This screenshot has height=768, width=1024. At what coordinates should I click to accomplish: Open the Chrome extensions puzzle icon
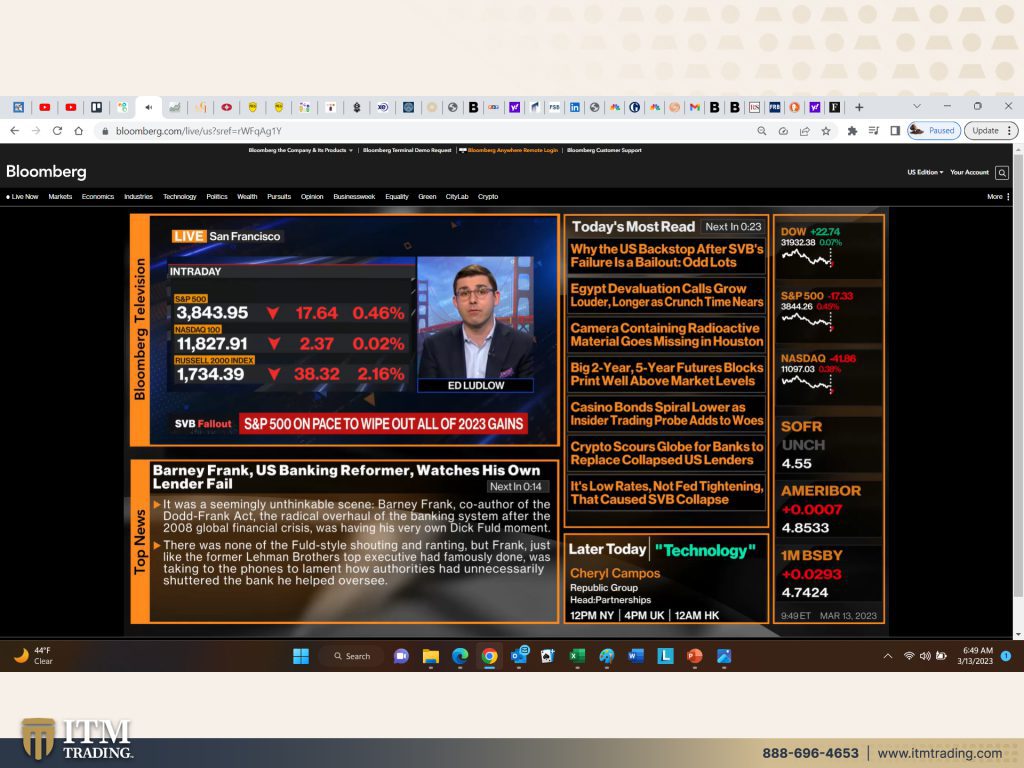coord(852,131)
